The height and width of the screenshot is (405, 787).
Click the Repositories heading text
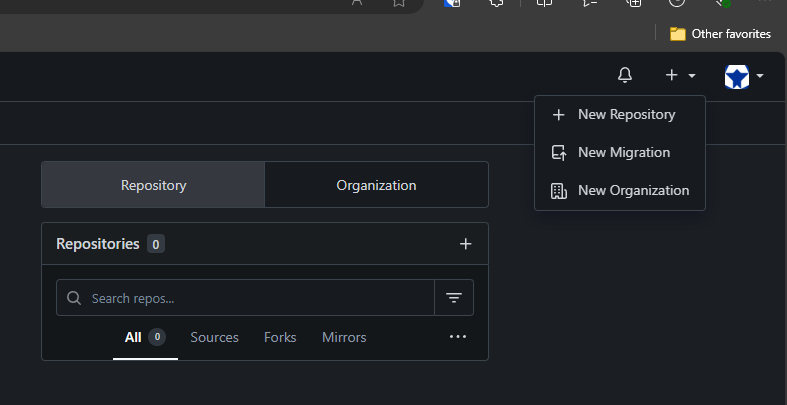[98, 244]
